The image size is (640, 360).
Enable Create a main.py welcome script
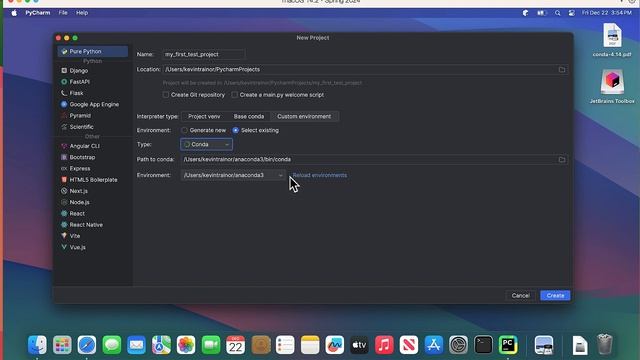coord(234,95)
